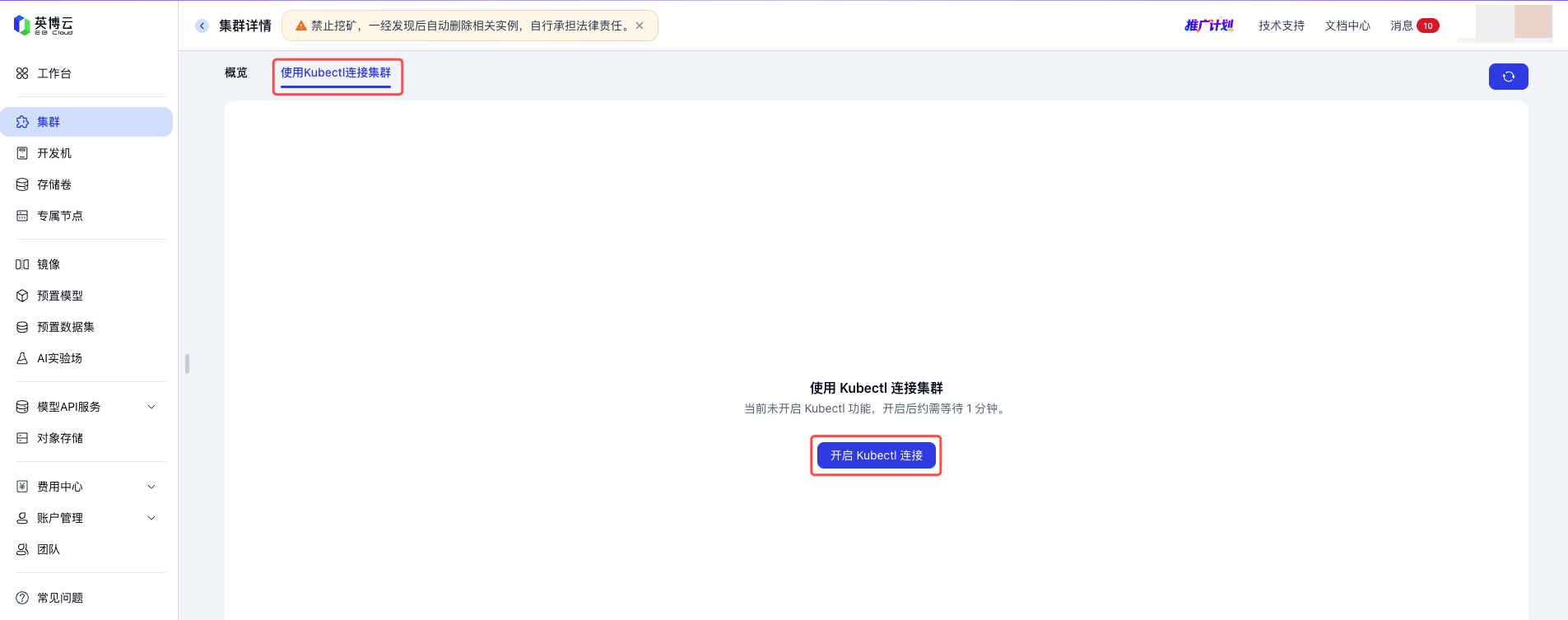This screenshot has height=620, width=1568.
Task: Dismiss the mining warning banner
Action: pos(640,26)
